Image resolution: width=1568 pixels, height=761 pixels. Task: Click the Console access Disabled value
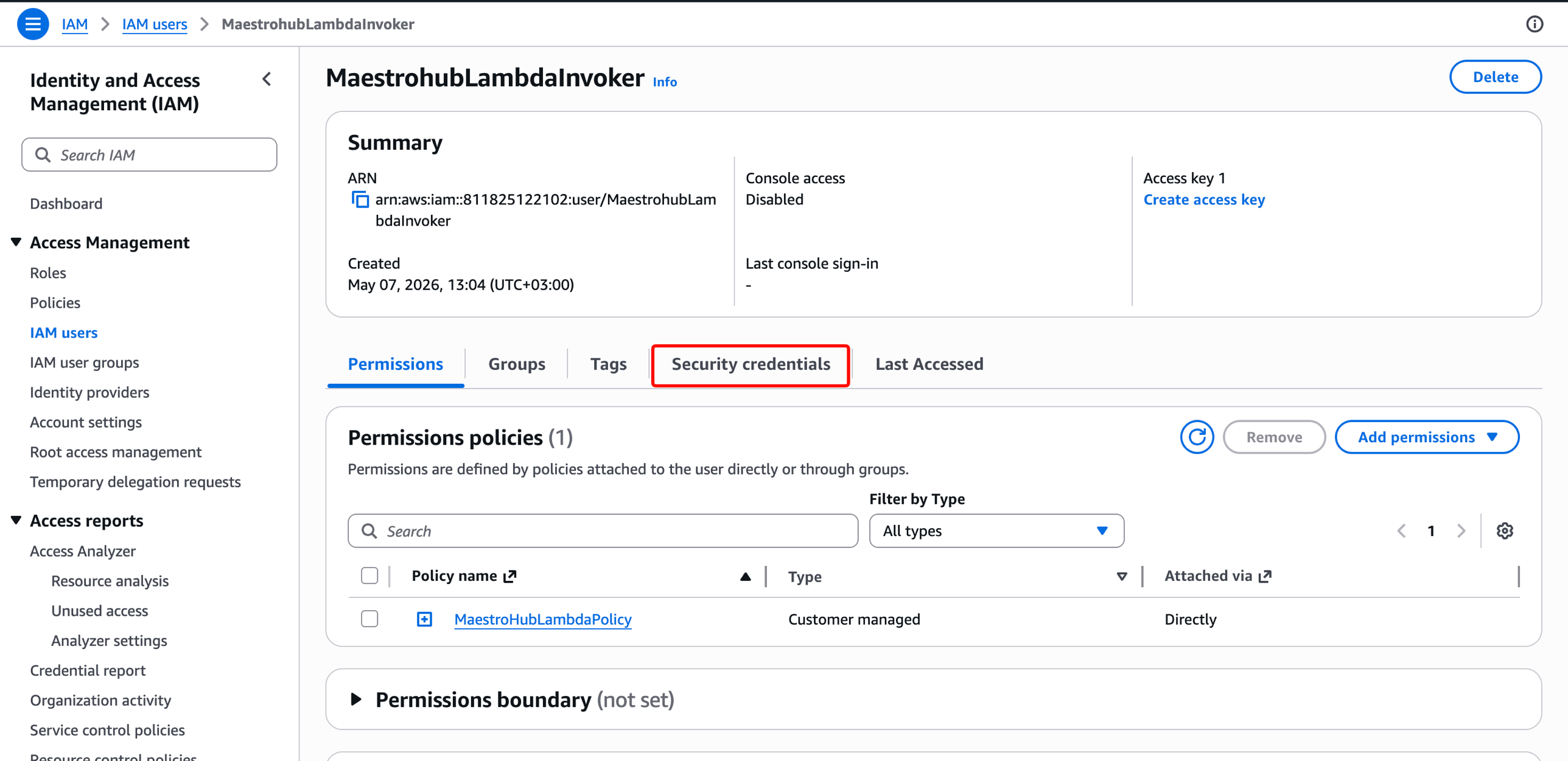774,200
